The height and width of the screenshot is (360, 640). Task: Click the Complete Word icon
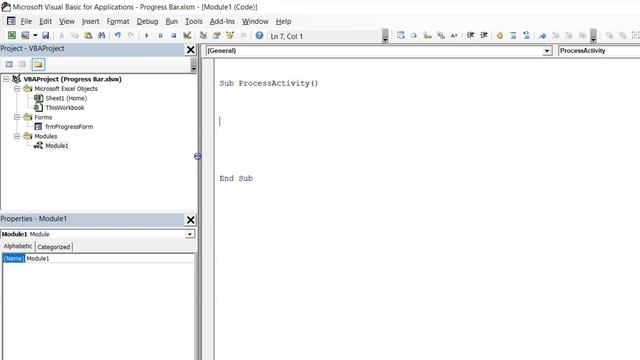454,36
